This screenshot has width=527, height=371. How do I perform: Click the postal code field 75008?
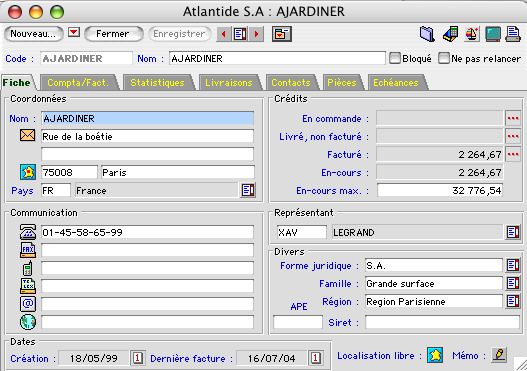tap(69, 172)
